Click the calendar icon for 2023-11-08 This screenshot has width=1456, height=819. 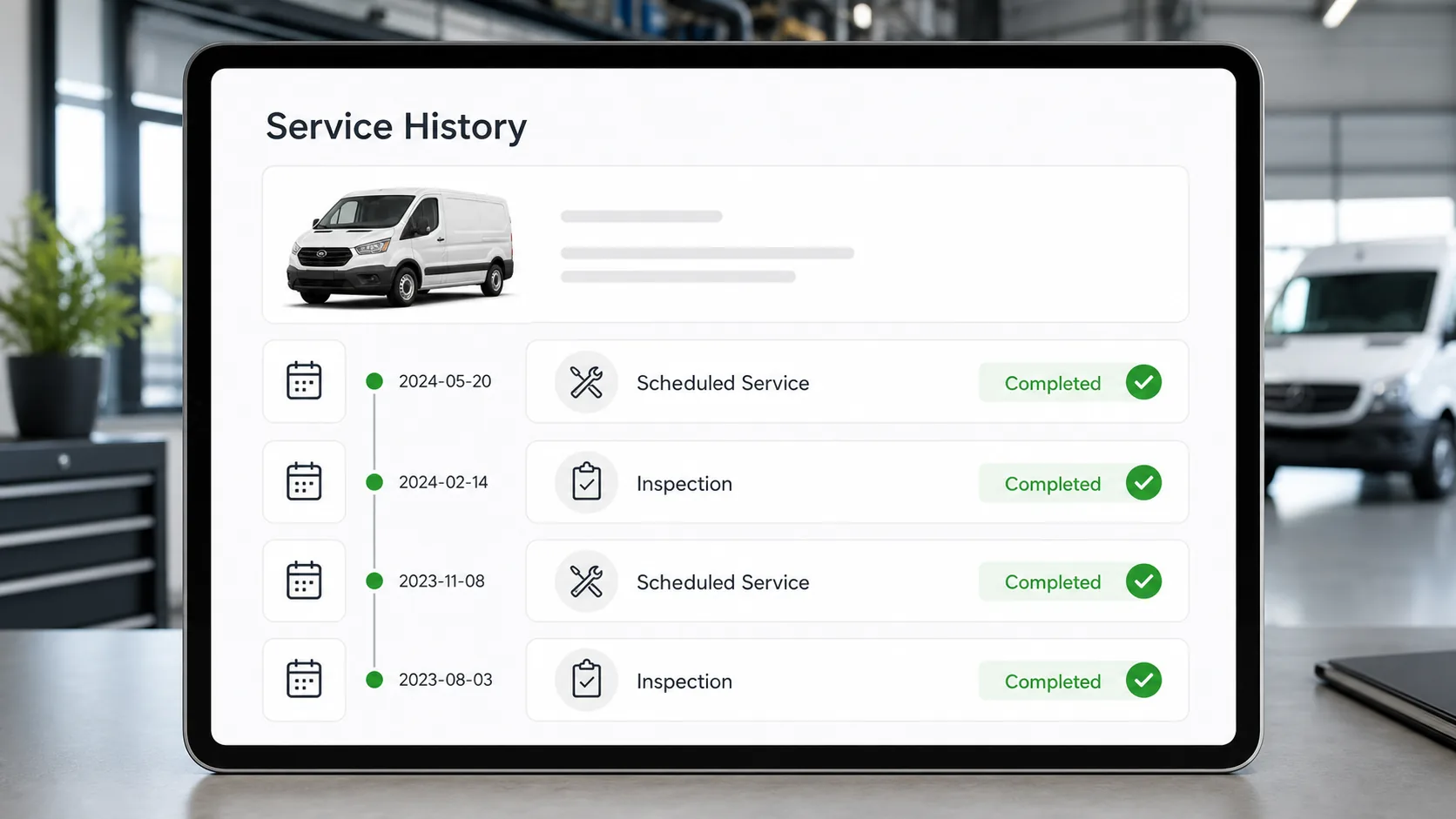[304, 581]
